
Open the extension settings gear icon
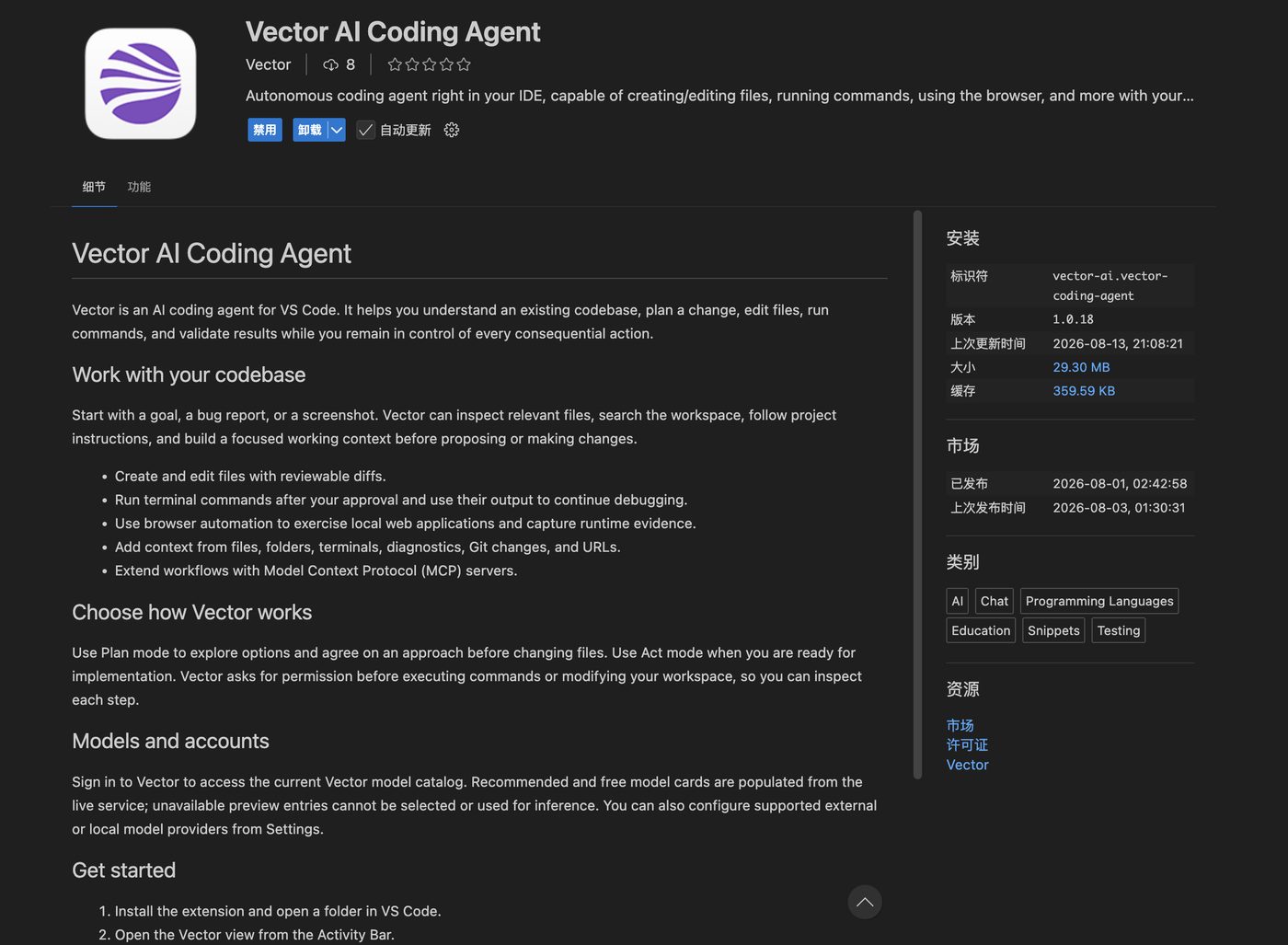451,130
